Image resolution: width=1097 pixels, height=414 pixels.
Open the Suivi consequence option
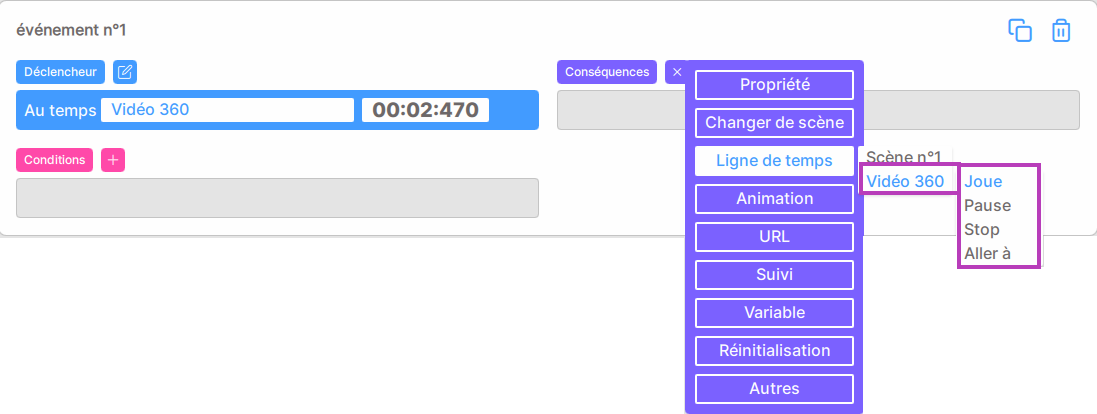(x=774, y=275)
